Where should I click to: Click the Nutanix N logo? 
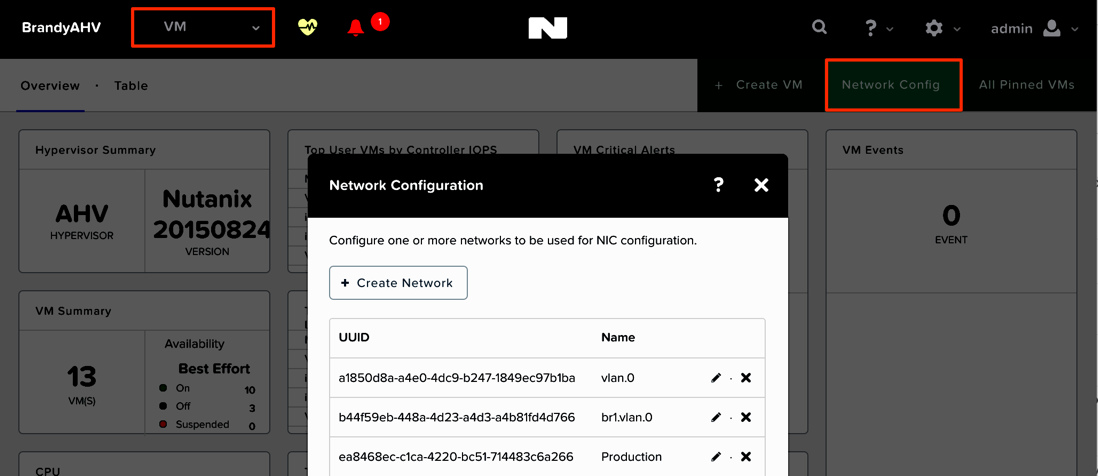(548, 28)
